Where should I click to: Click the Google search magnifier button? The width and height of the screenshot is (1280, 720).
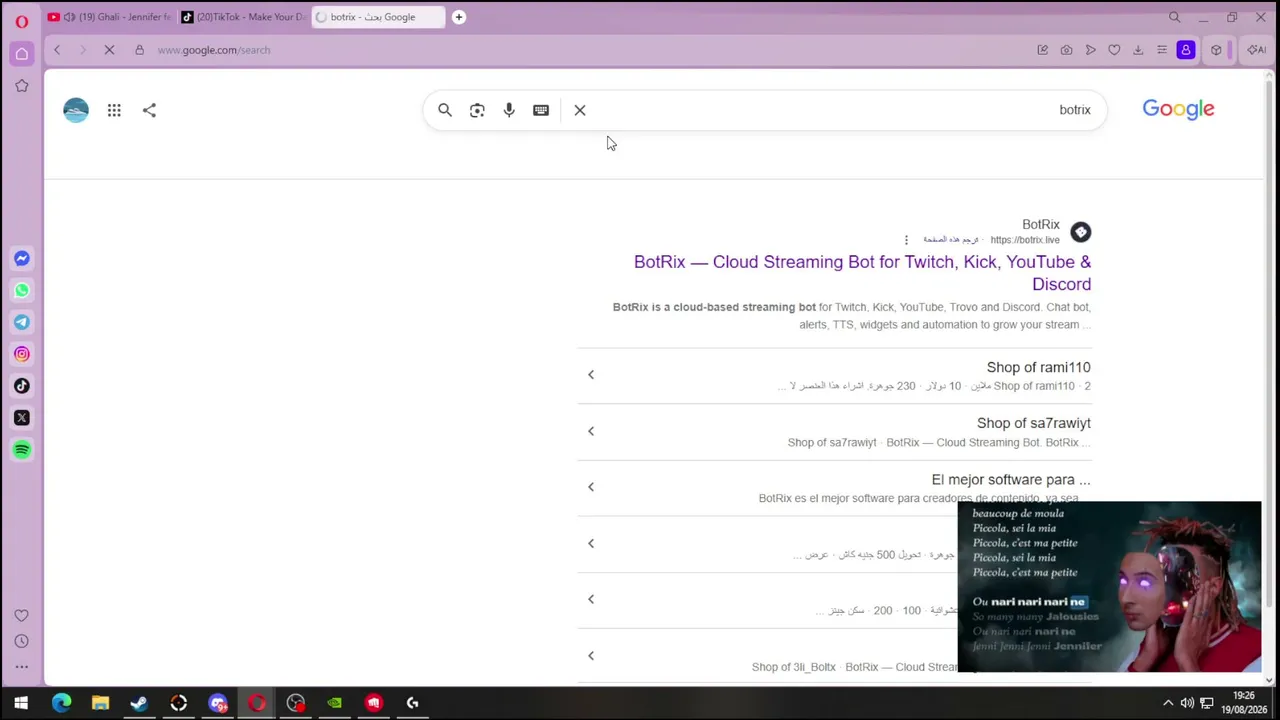point(445,110)
